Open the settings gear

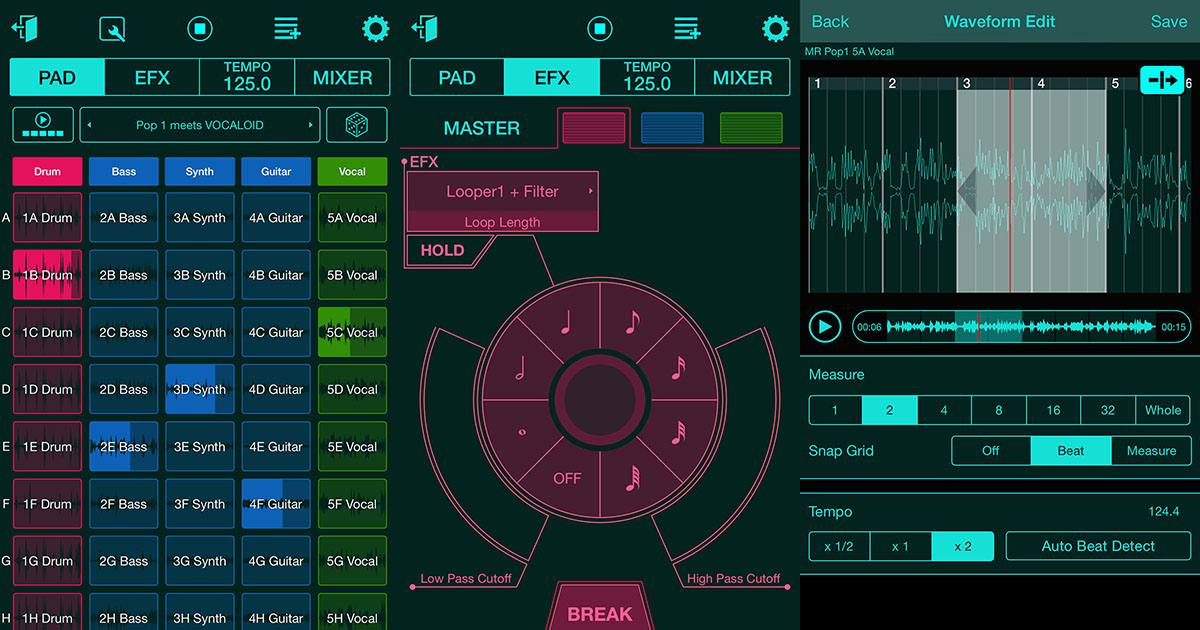click(375, 28)
